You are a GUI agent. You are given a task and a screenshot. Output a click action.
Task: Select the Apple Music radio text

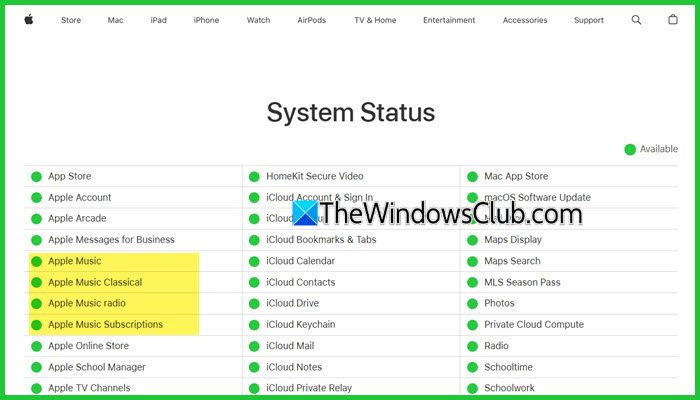[87, 304]
